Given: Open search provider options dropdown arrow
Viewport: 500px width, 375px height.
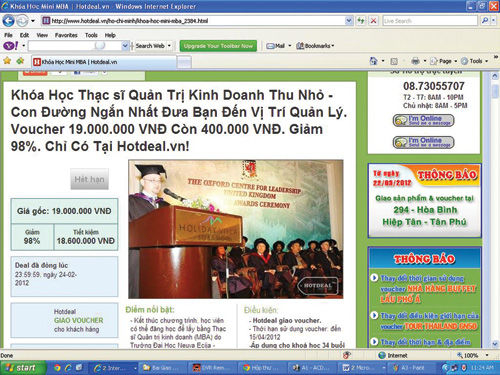Looking at the screenshot, I should tap(494, 21).
